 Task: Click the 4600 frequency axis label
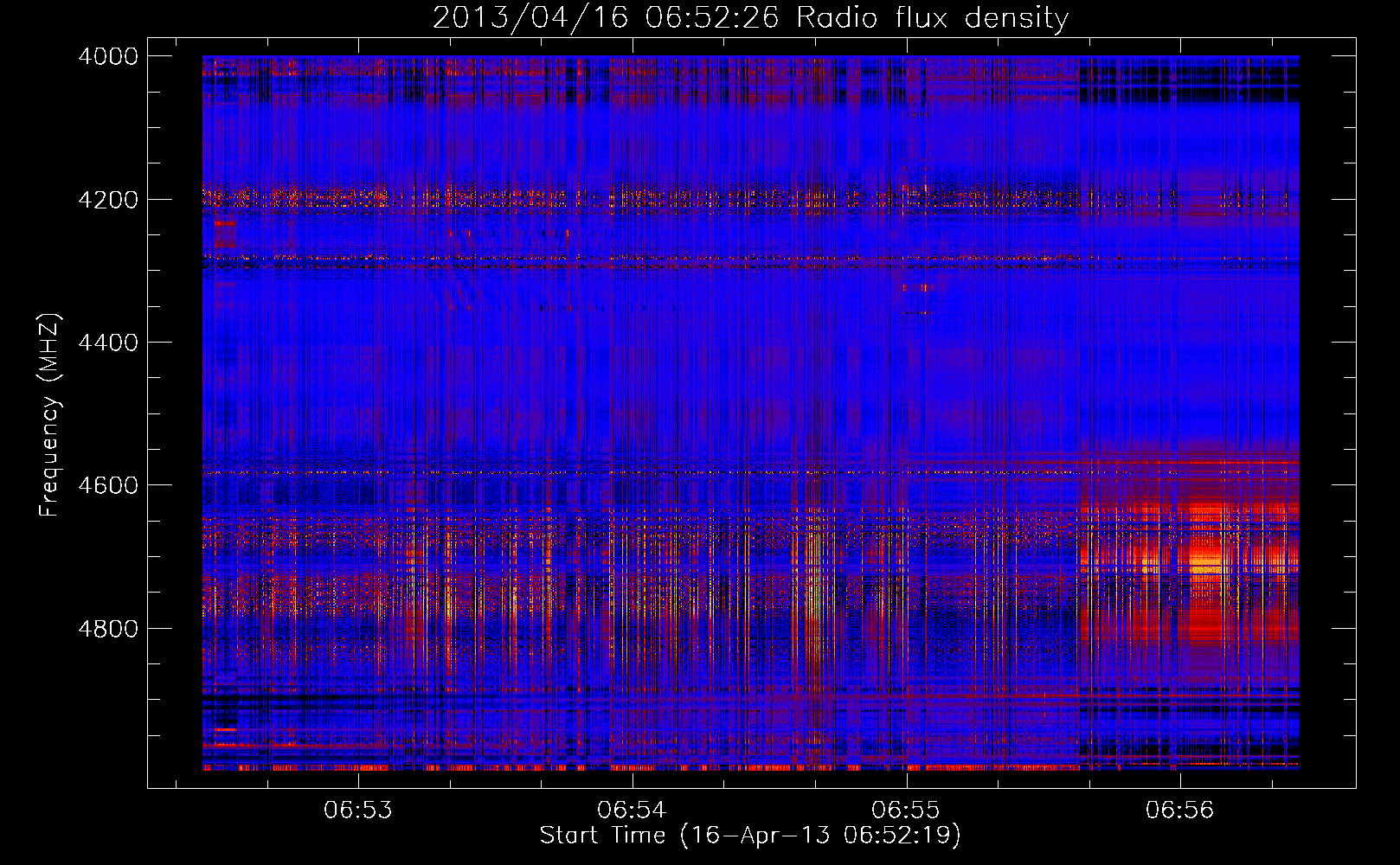108,485
